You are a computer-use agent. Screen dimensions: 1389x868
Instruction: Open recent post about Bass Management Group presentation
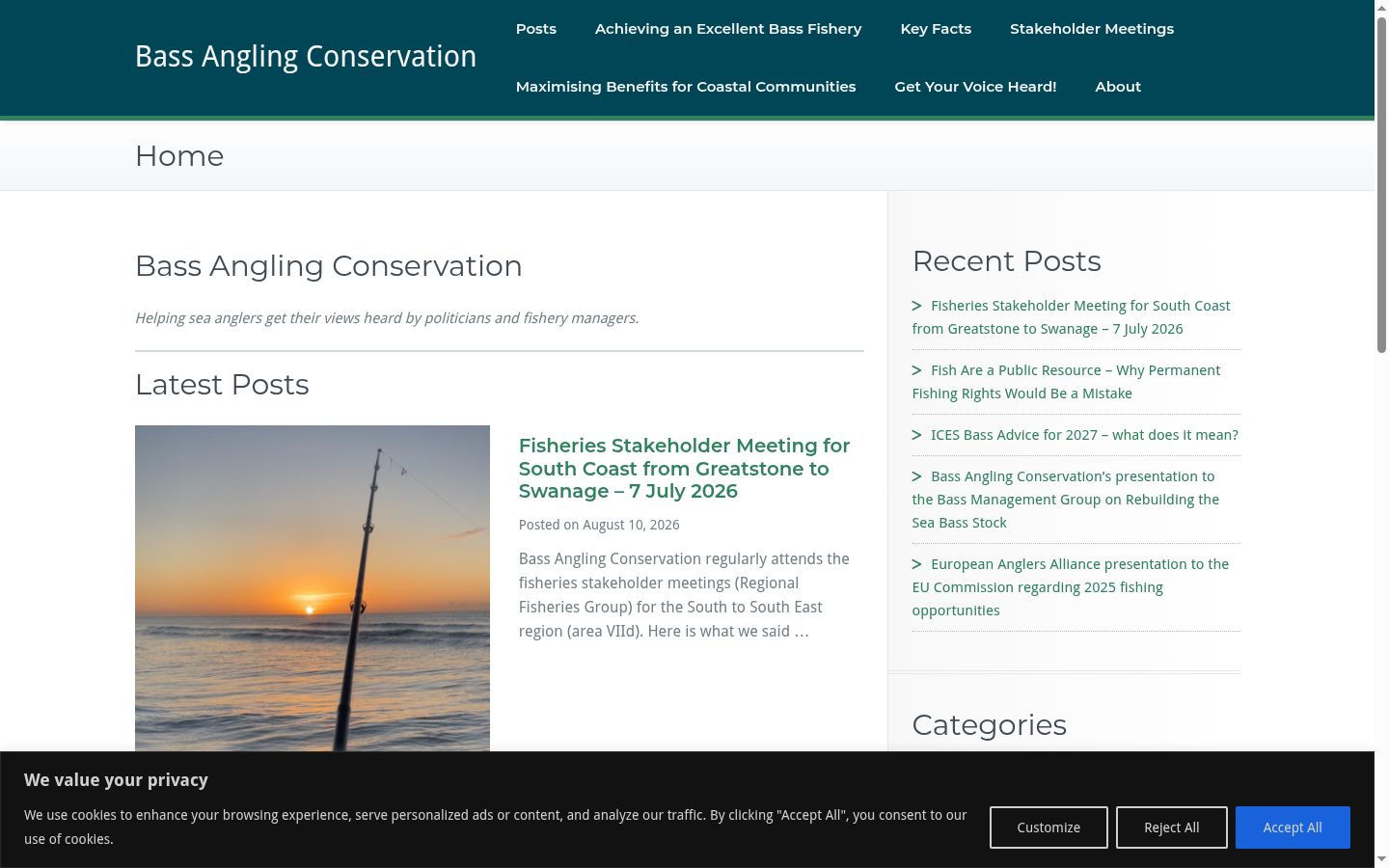pos(1066,500)
